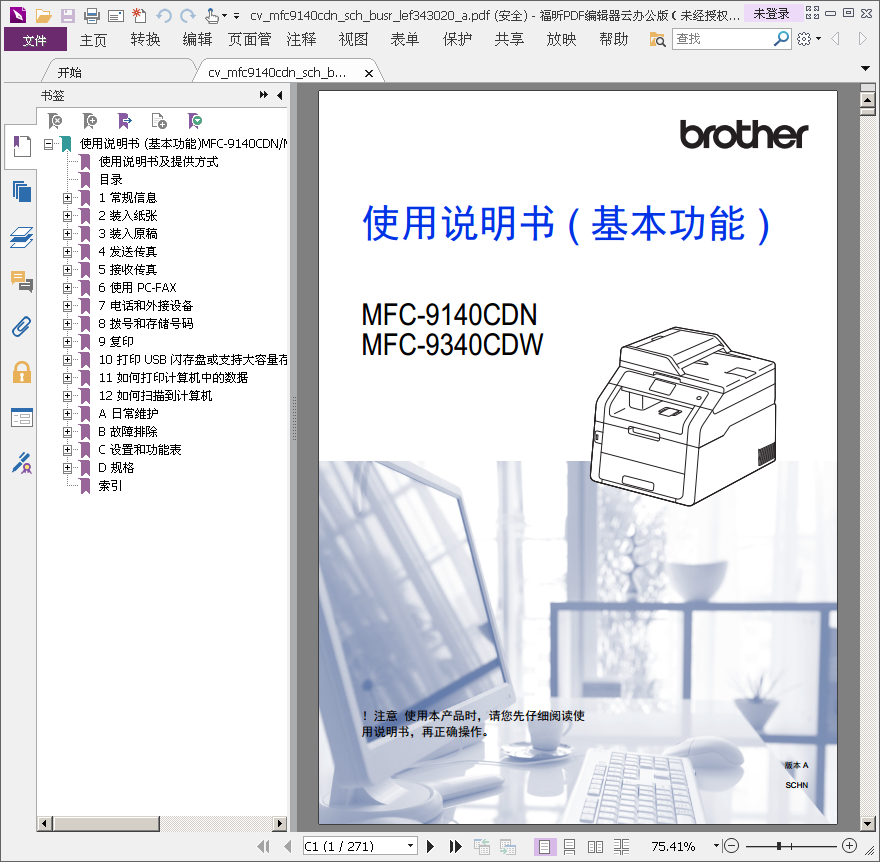Image resolution: width=880 pixels, height=862 pixels.
Task: Open the 文件 menu
Action: coord(35,40)
